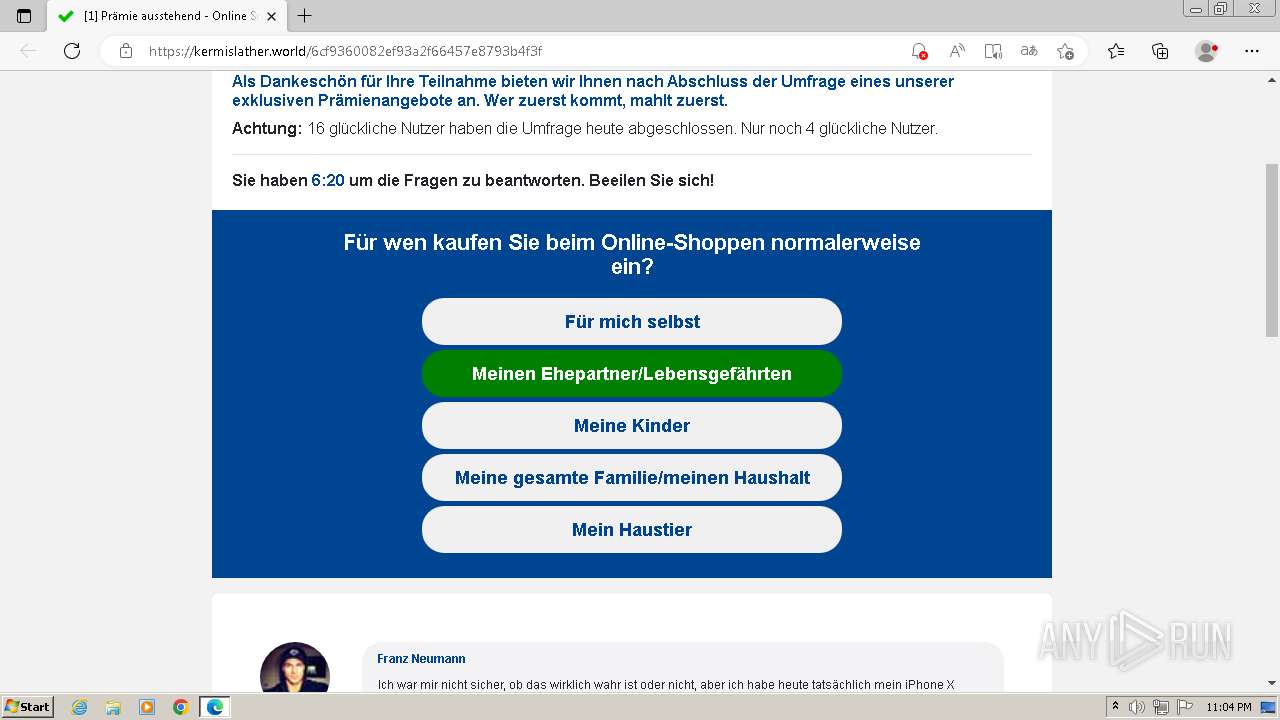
Task: Select 'Meine gesamte Familie/meinen Haushalt'
Action: tap(632, 477)
